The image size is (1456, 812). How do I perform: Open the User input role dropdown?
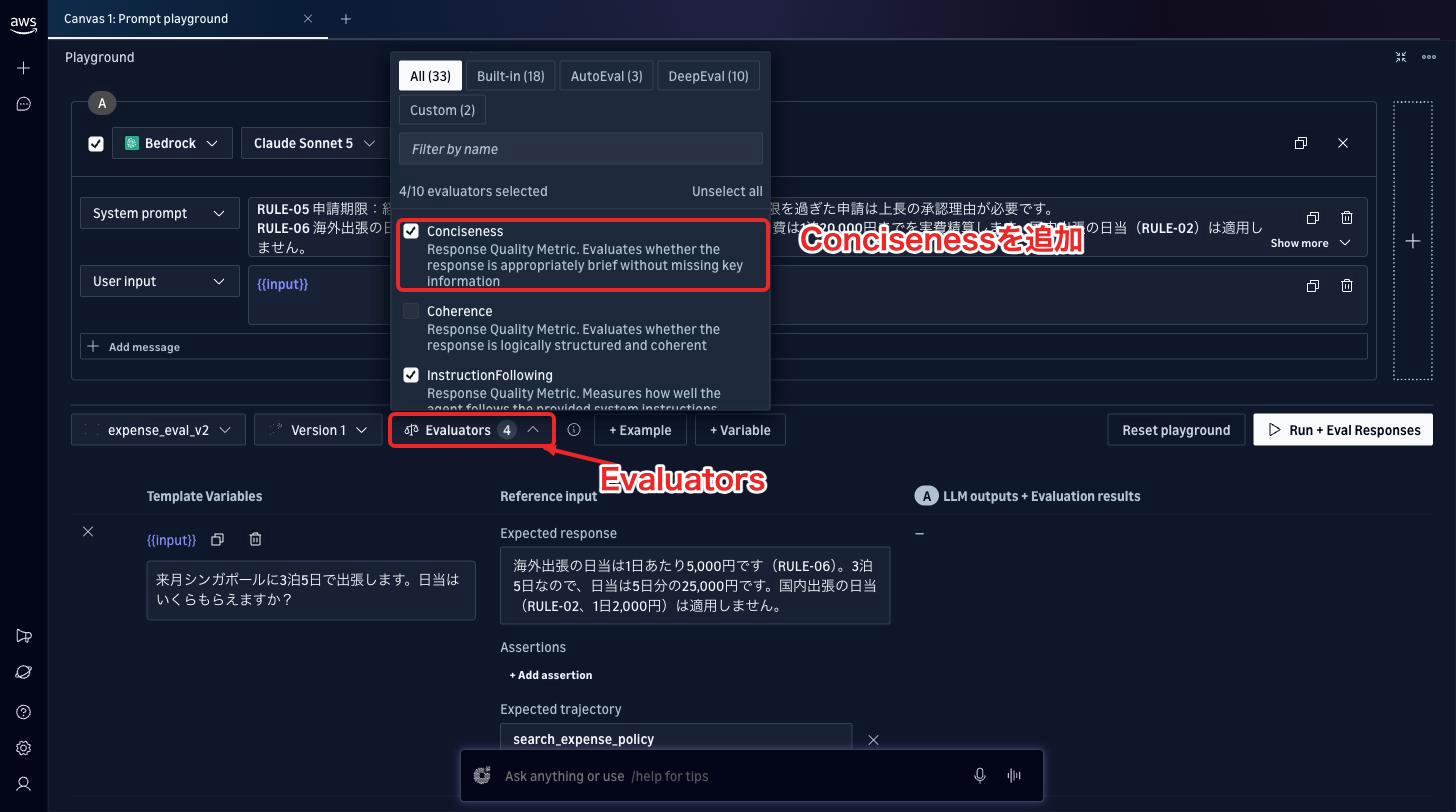[x=159, y=281]
